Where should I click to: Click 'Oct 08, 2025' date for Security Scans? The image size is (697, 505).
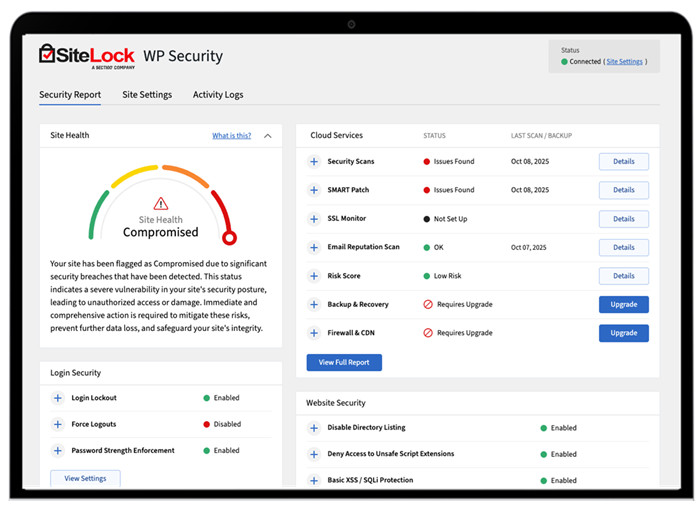point(530,161)
